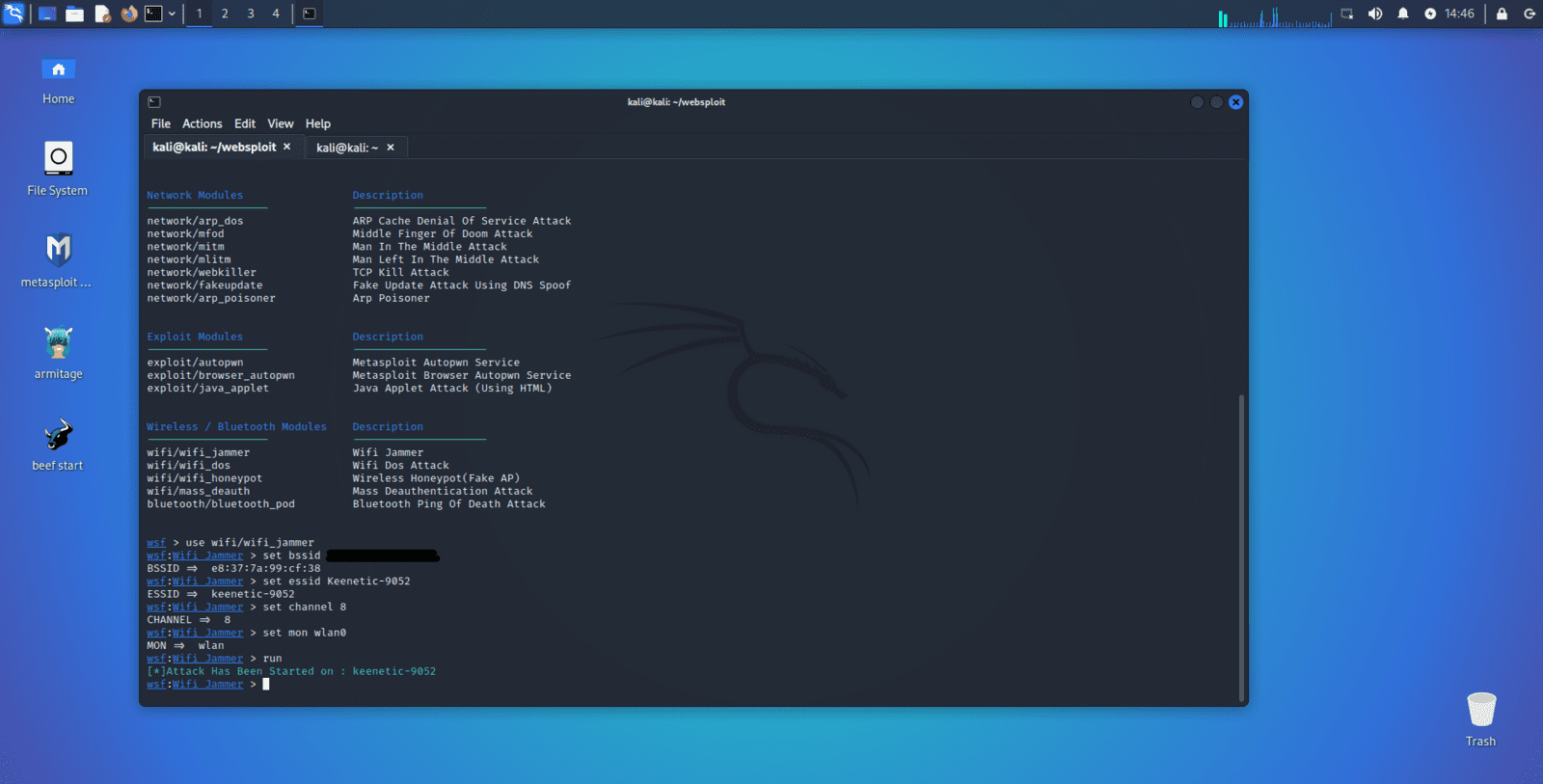Click the 'use wifi/wifi_jammer' command line

click(230, 543)
